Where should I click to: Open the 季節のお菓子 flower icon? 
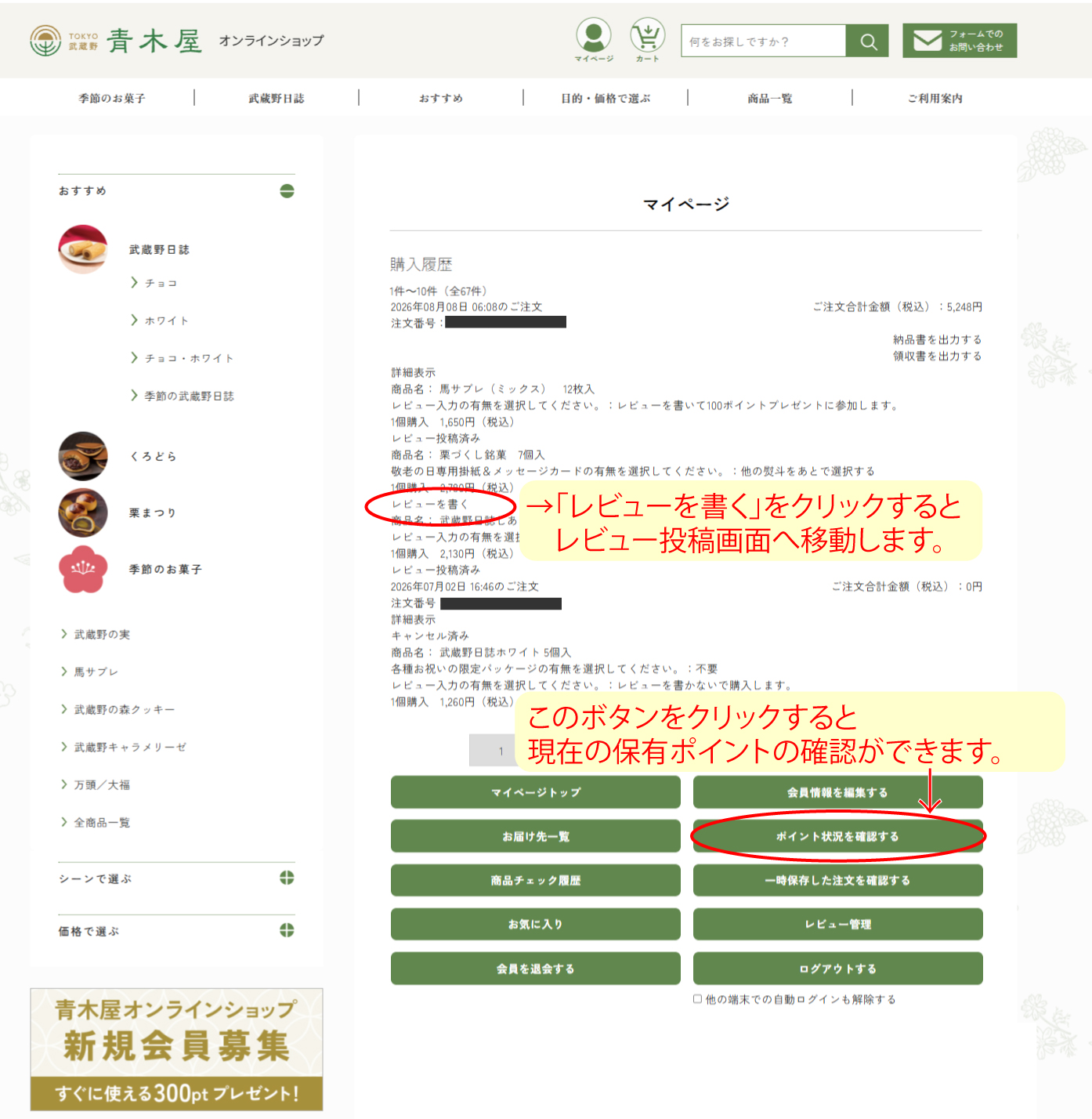coord(83,569)
